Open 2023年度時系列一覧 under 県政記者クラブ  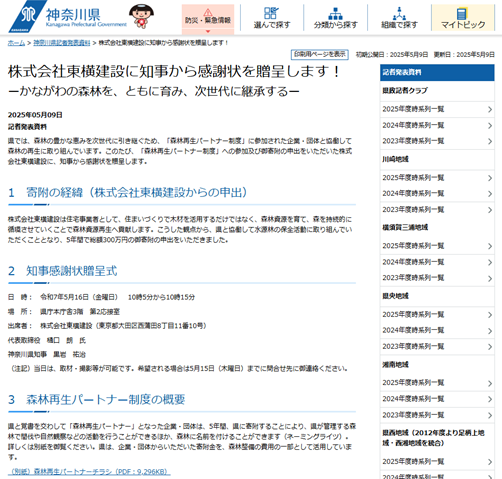pos(437,141)
